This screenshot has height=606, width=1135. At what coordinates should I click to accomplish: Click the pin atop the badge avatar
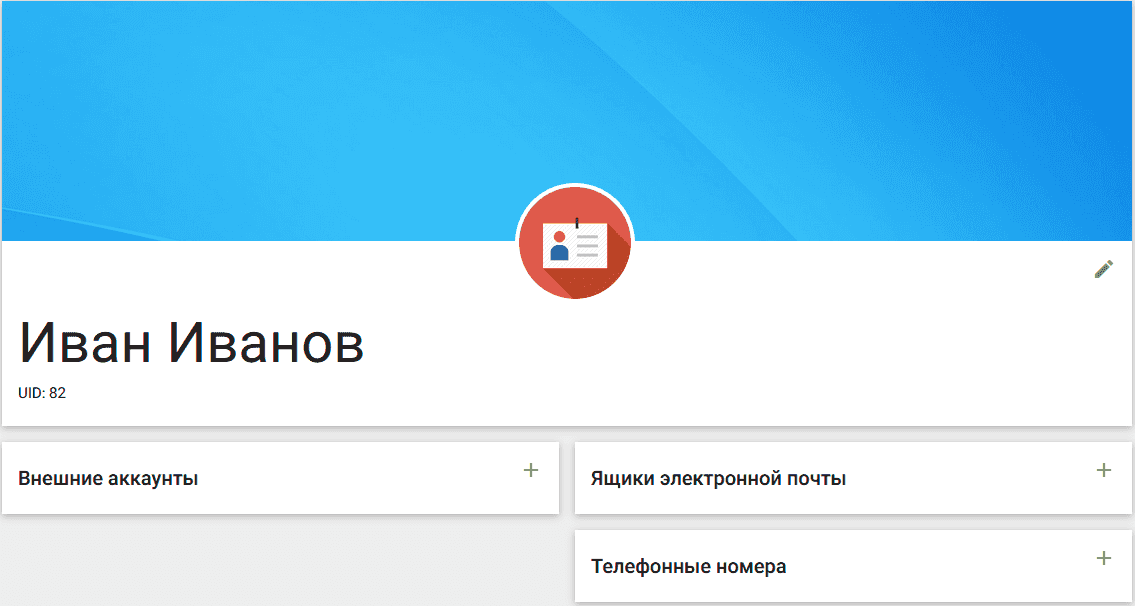(x=576, y=223)
